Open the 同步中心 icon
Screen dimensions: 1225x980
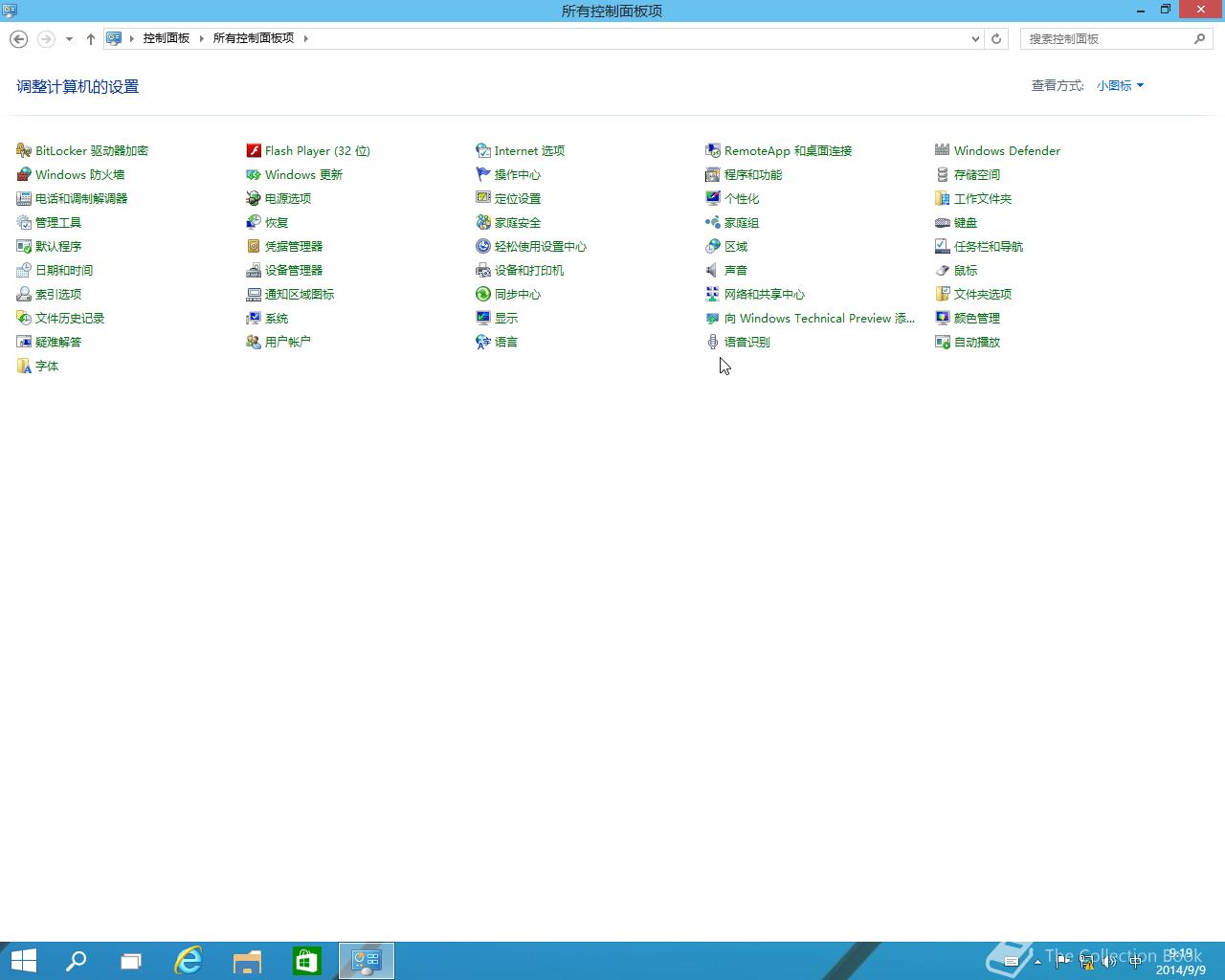(483, 294)
